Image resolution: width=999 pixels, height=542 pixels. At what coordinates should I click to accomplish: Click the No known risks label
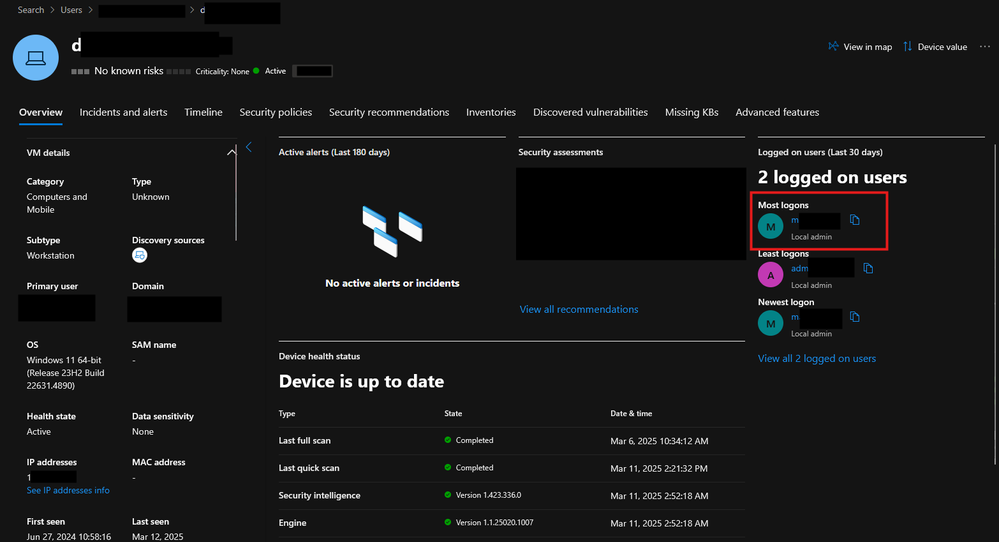129,71
